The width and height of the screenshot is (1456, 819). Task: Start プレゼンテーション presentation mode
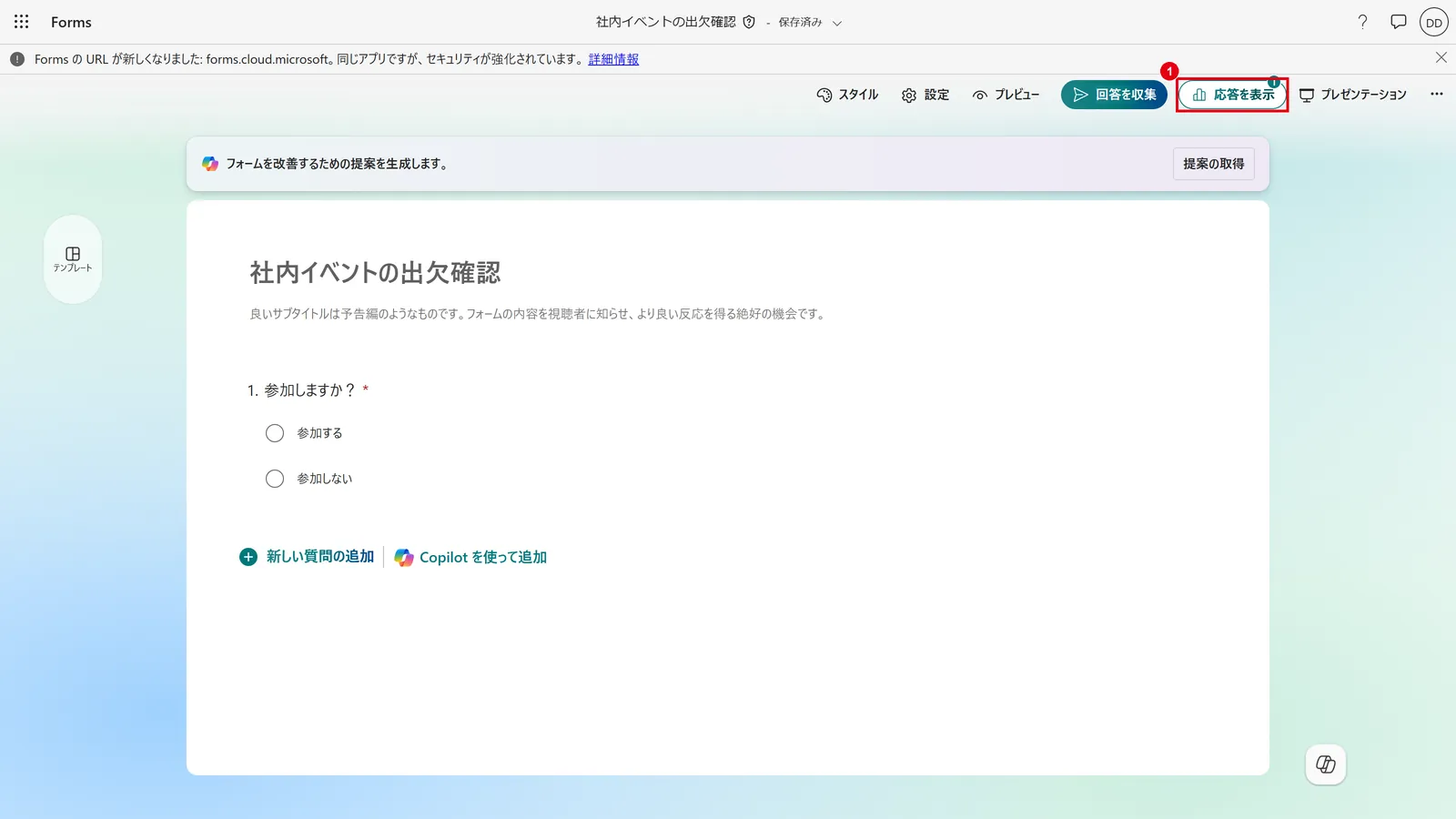1353,95
